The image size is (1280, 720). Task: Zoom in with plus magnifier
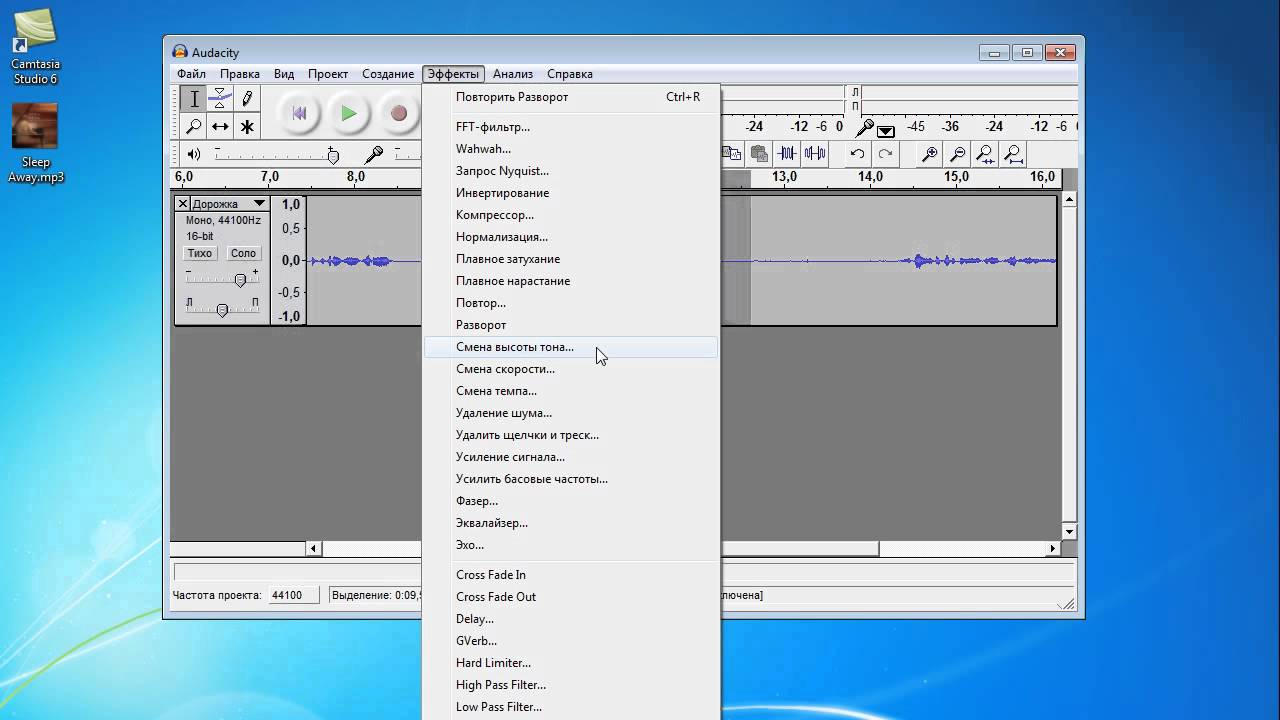[929, 154]
